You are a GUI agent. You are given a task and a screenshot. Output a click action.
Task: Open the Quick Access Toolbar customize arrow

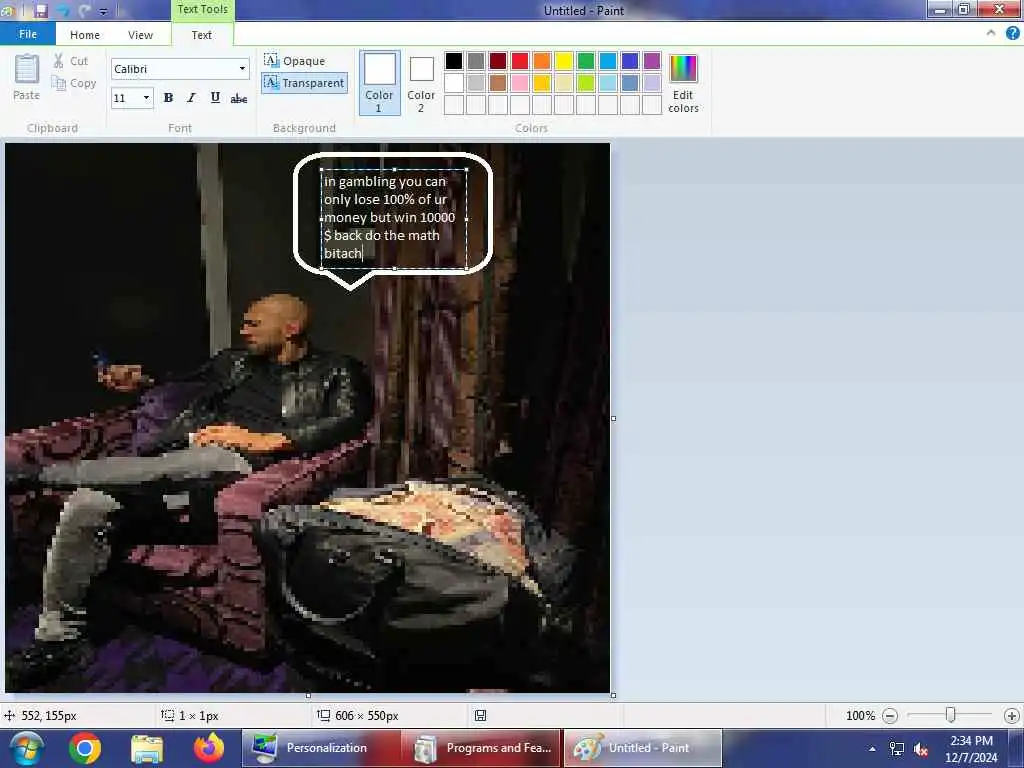pos(103,11)
